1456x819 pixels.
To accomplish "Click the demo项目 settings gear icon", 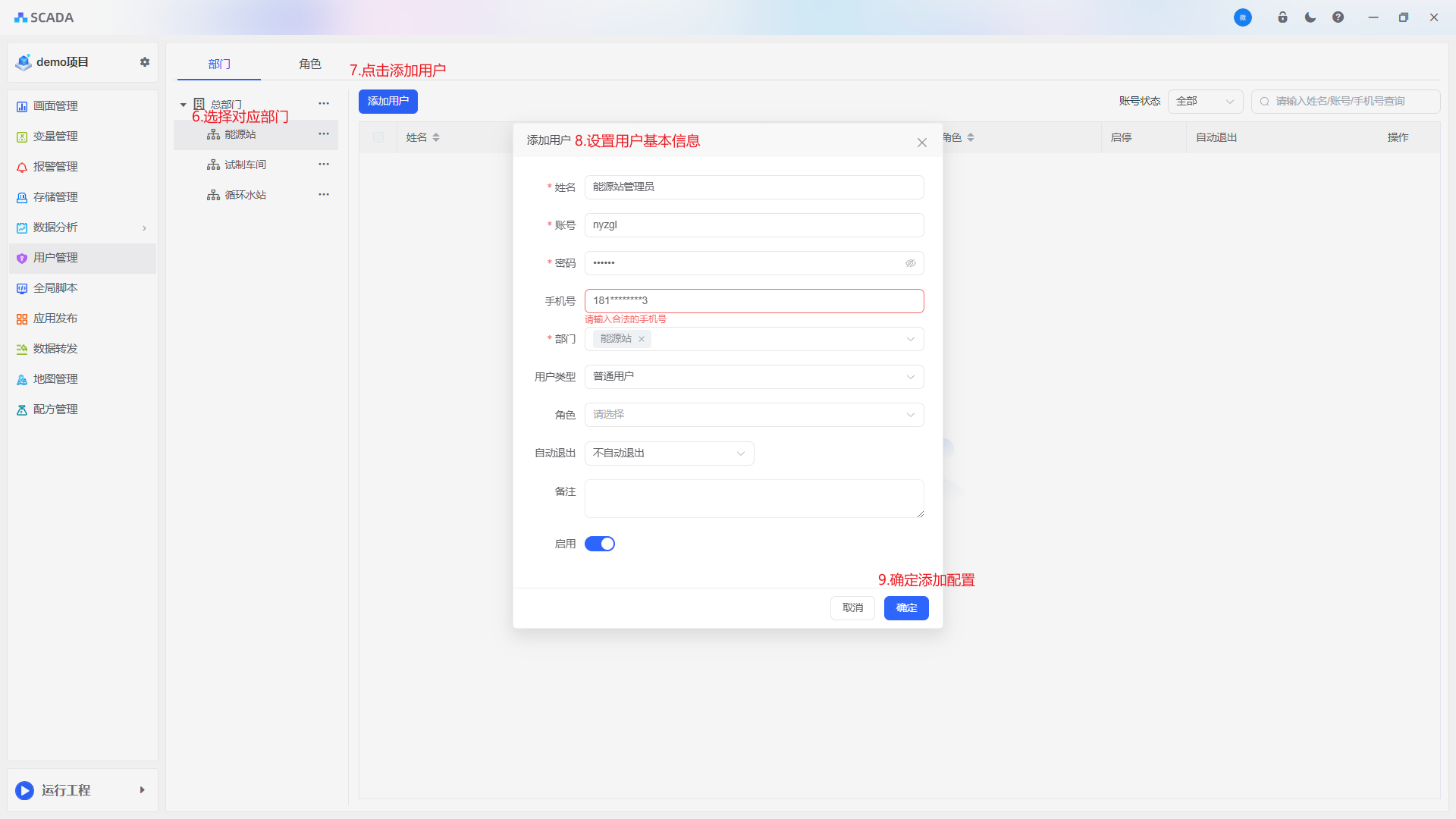I will (x=145, y=62).
